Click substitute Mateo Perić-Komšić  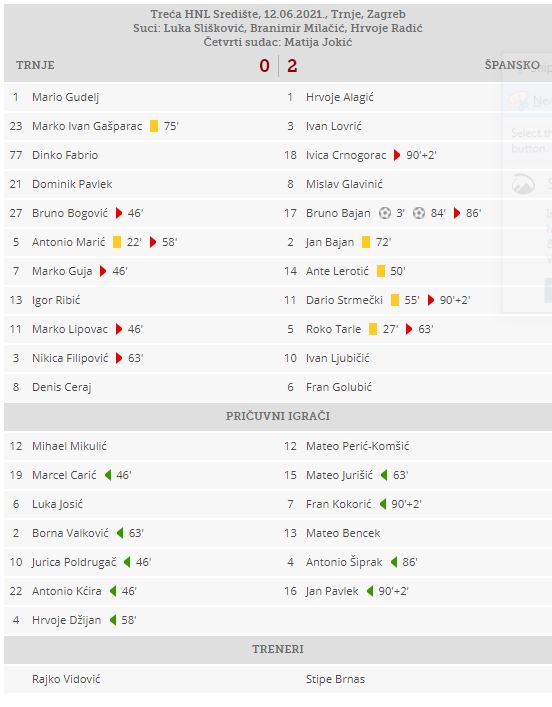[358, 446]
